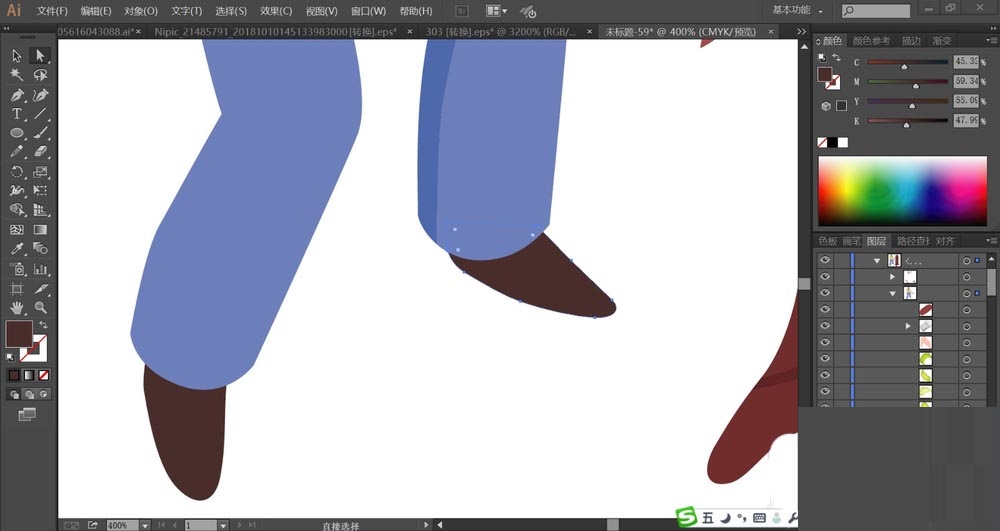Click the CMYK color spectrum bar
1000x531 pixels.
903,191
